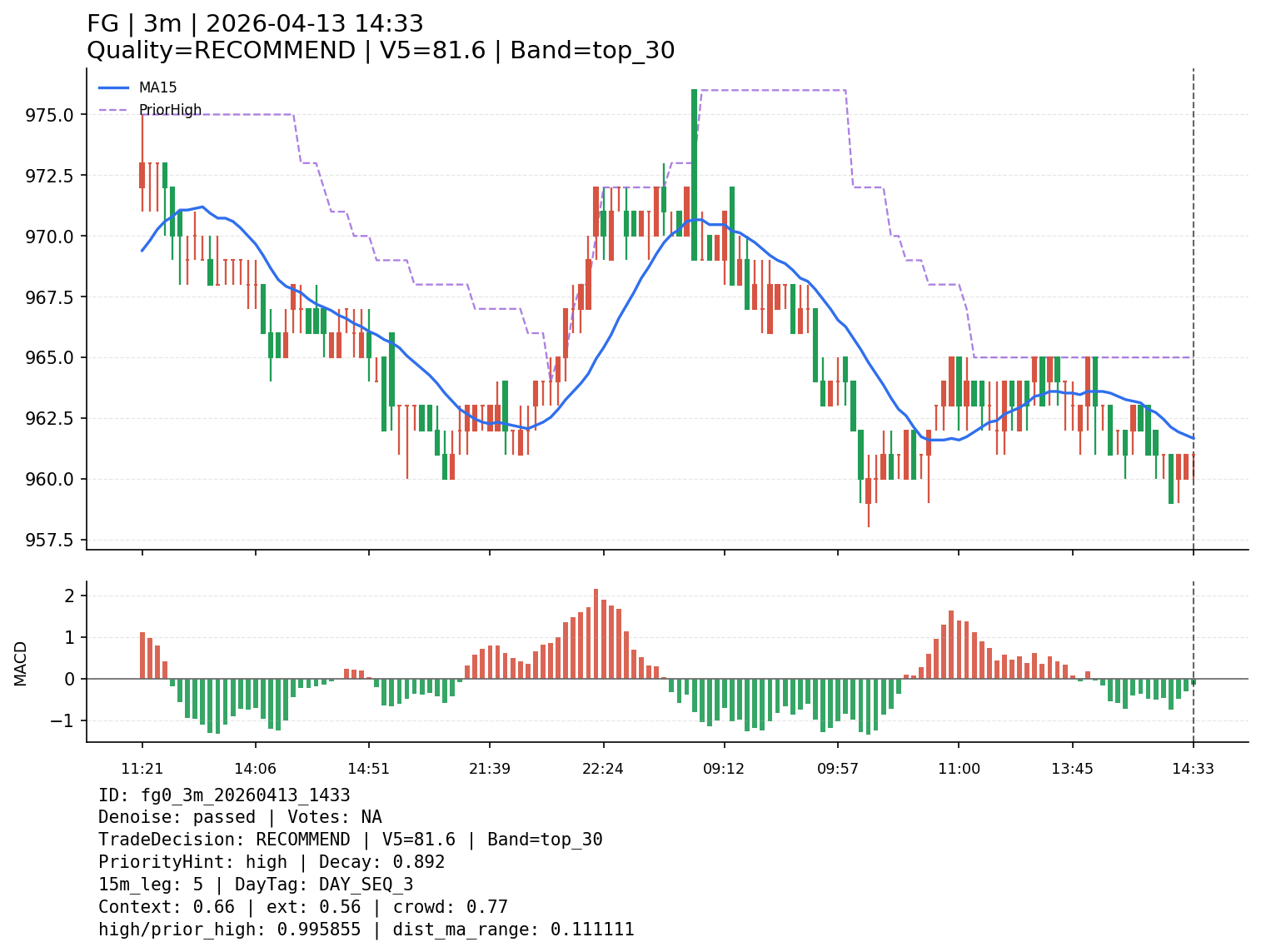Select the 09:12 time axis tick
This screenshot has width=1261, height=952.
point(724,769)
